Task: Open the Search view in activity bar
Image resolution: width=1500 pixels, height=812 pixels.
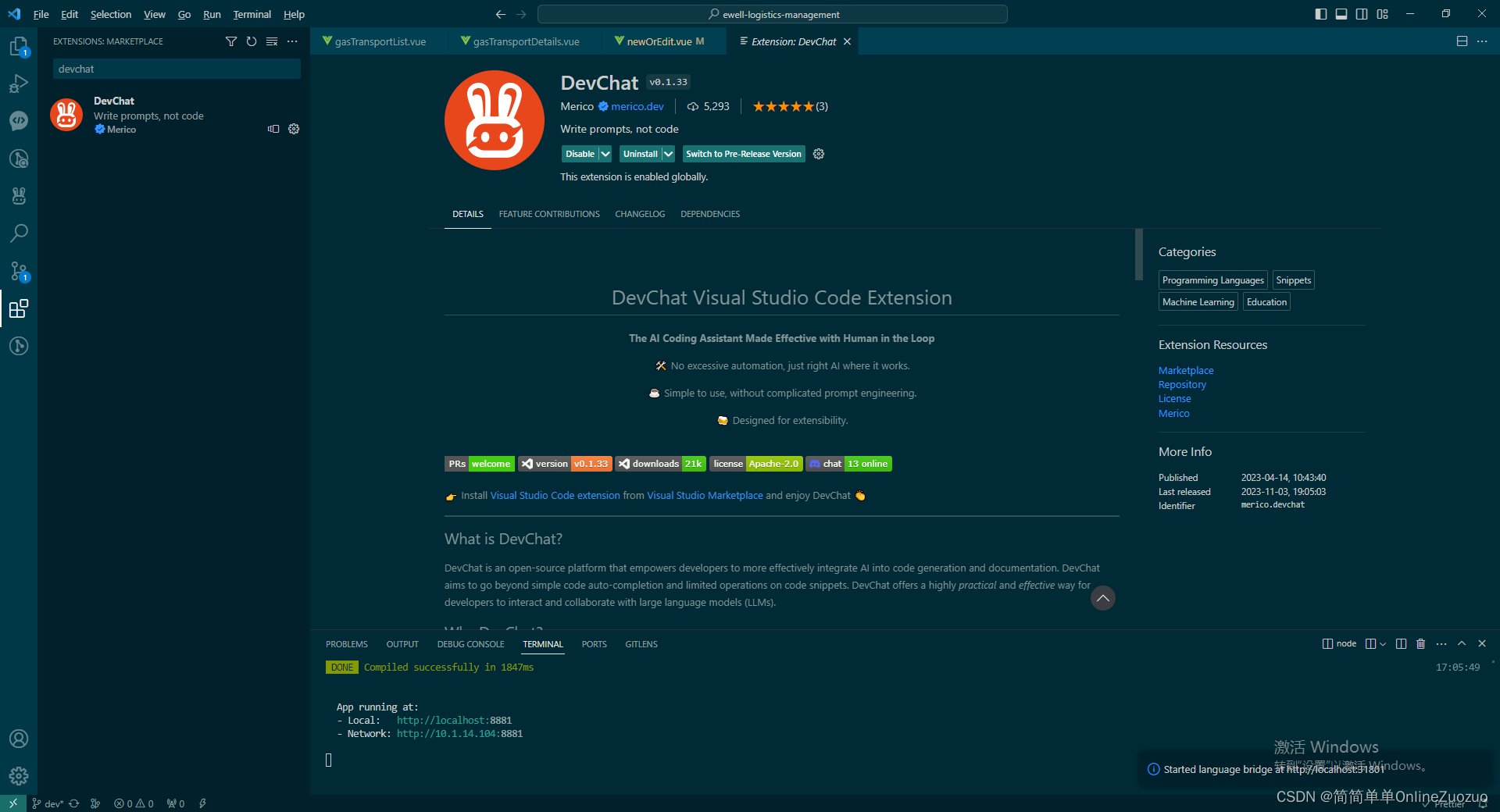Action: coord(19,233)
